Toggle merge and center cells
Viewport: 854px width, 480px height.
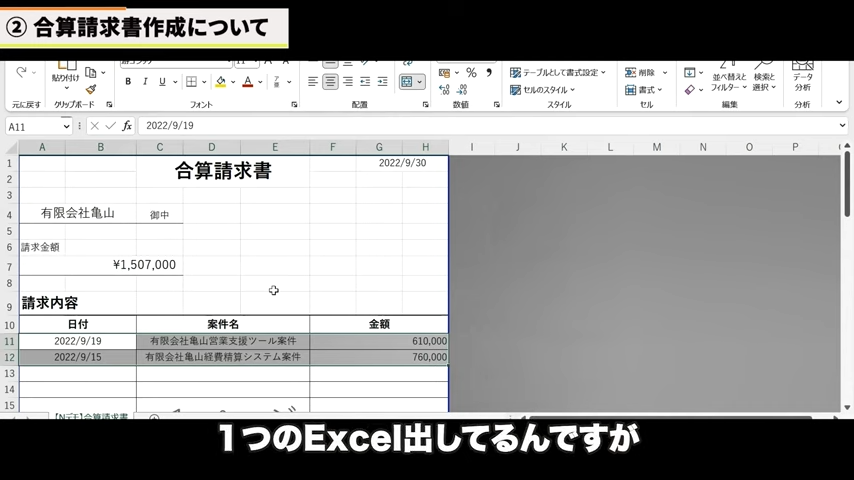pos(407,82)
